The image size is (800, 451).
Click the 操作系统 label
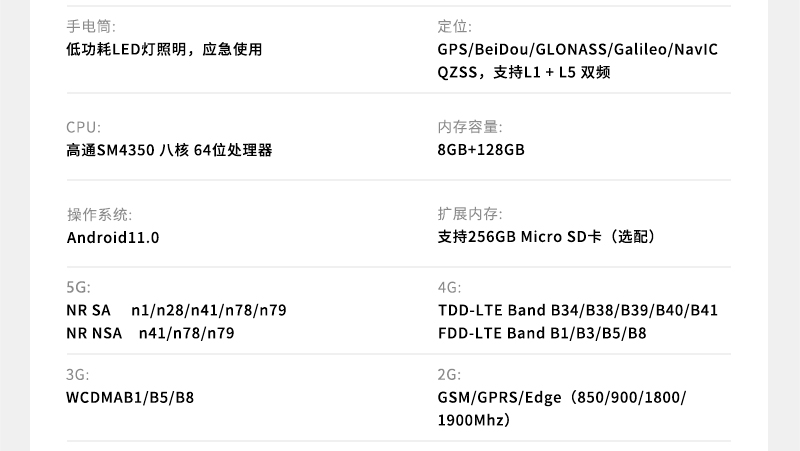99,214
